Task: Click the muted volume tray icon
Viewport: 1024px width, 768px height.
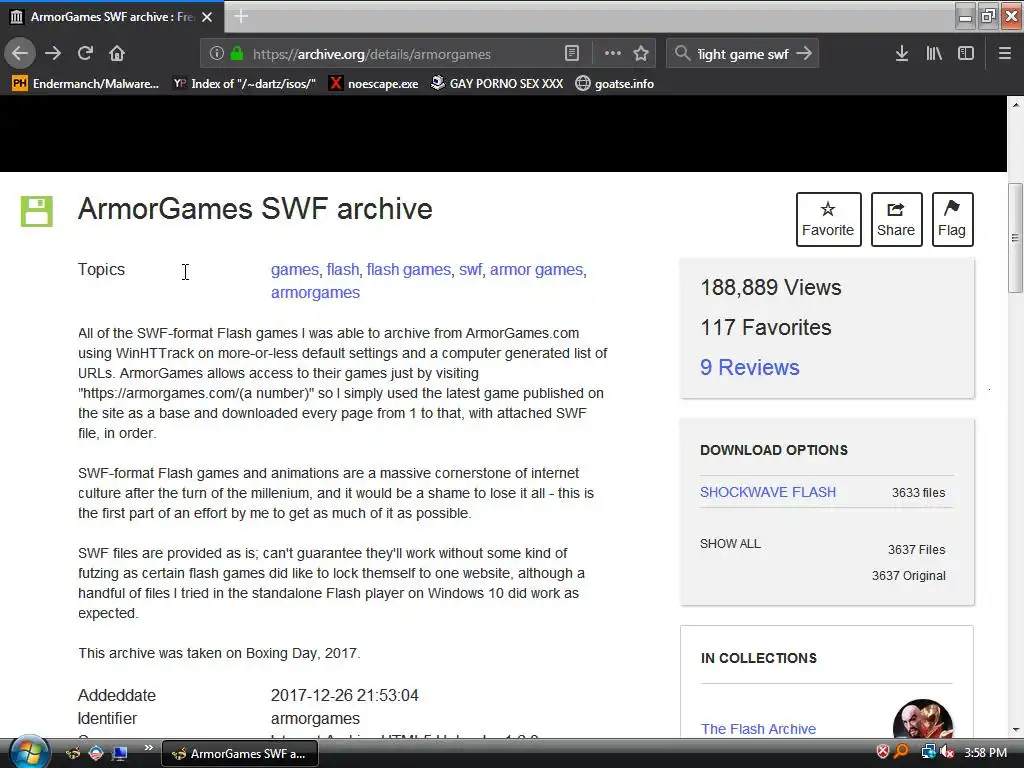Action: point(947,752)
